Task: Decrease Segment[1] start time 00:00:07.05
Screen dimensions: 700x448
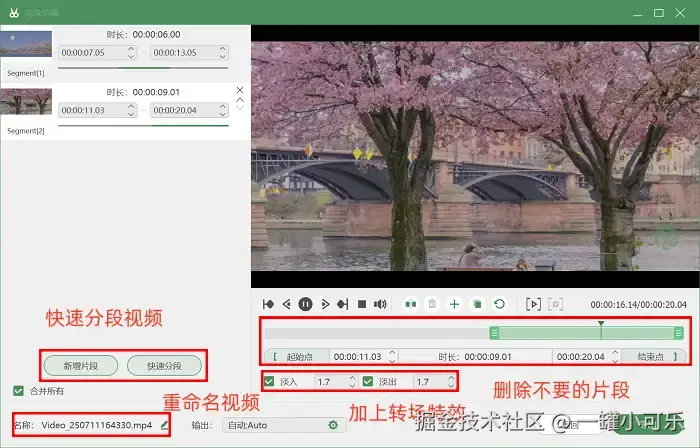Action: click(131, 56)
